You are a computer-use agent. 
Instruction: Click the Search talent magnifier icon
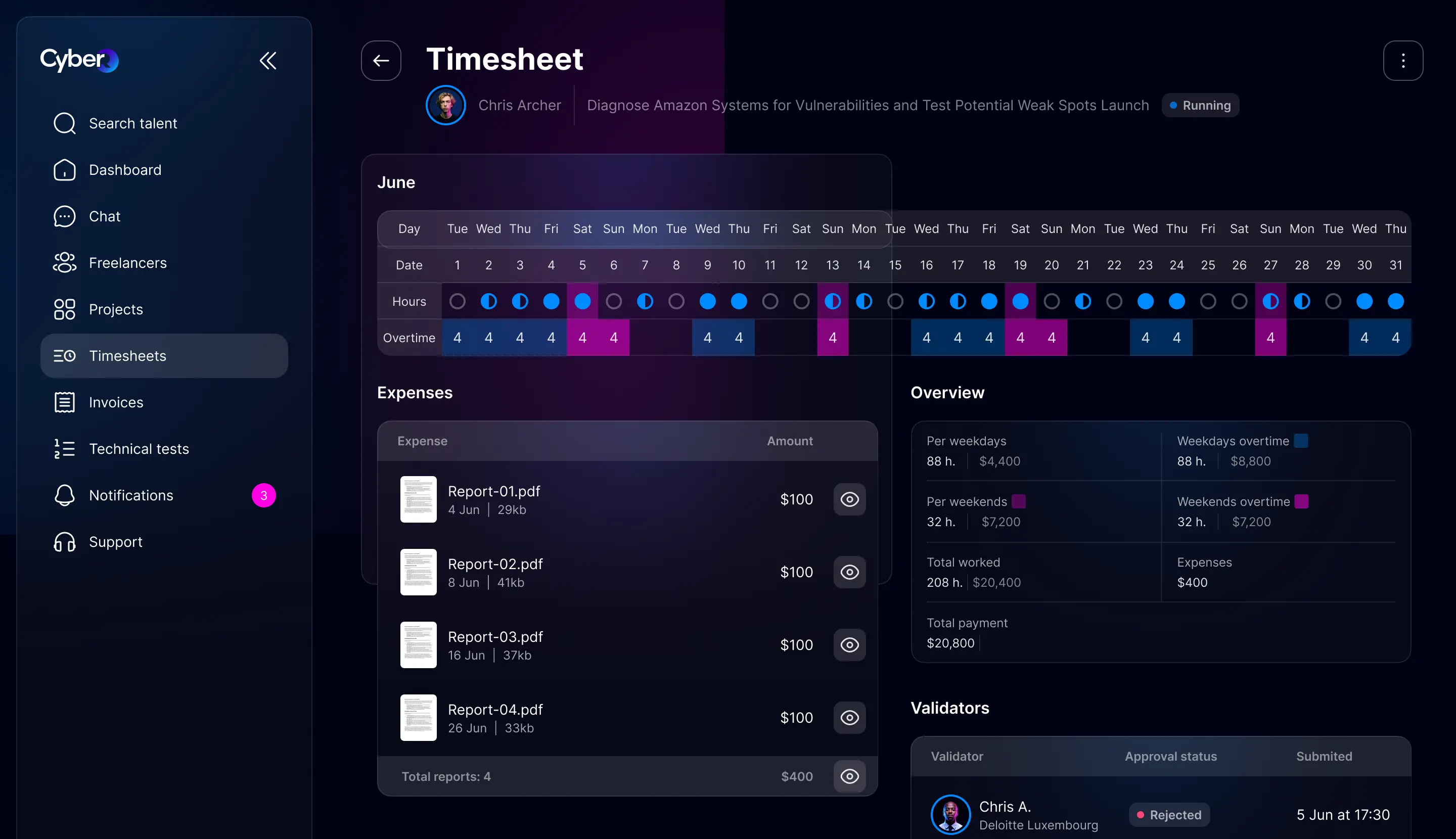pos(65,123)
